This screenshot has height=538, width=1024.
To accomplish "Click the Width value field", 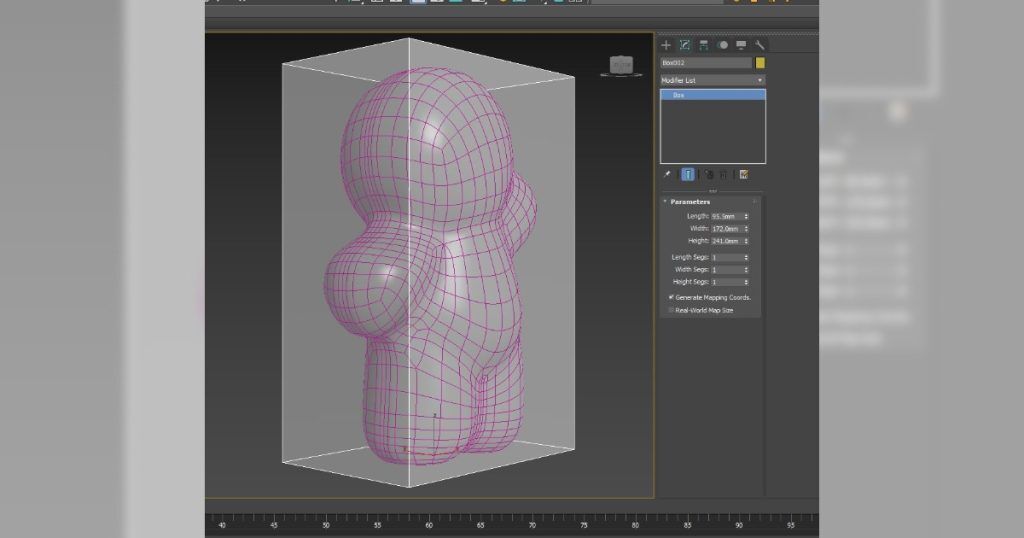I will (726, 229).
